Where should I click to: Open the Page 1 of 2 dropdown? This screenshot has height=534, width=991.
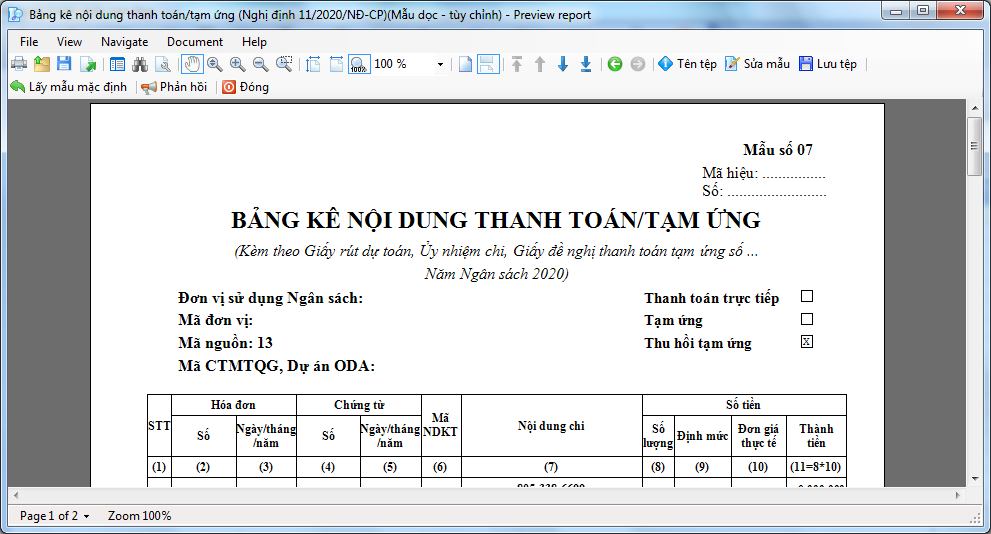[x=54, y=516]
